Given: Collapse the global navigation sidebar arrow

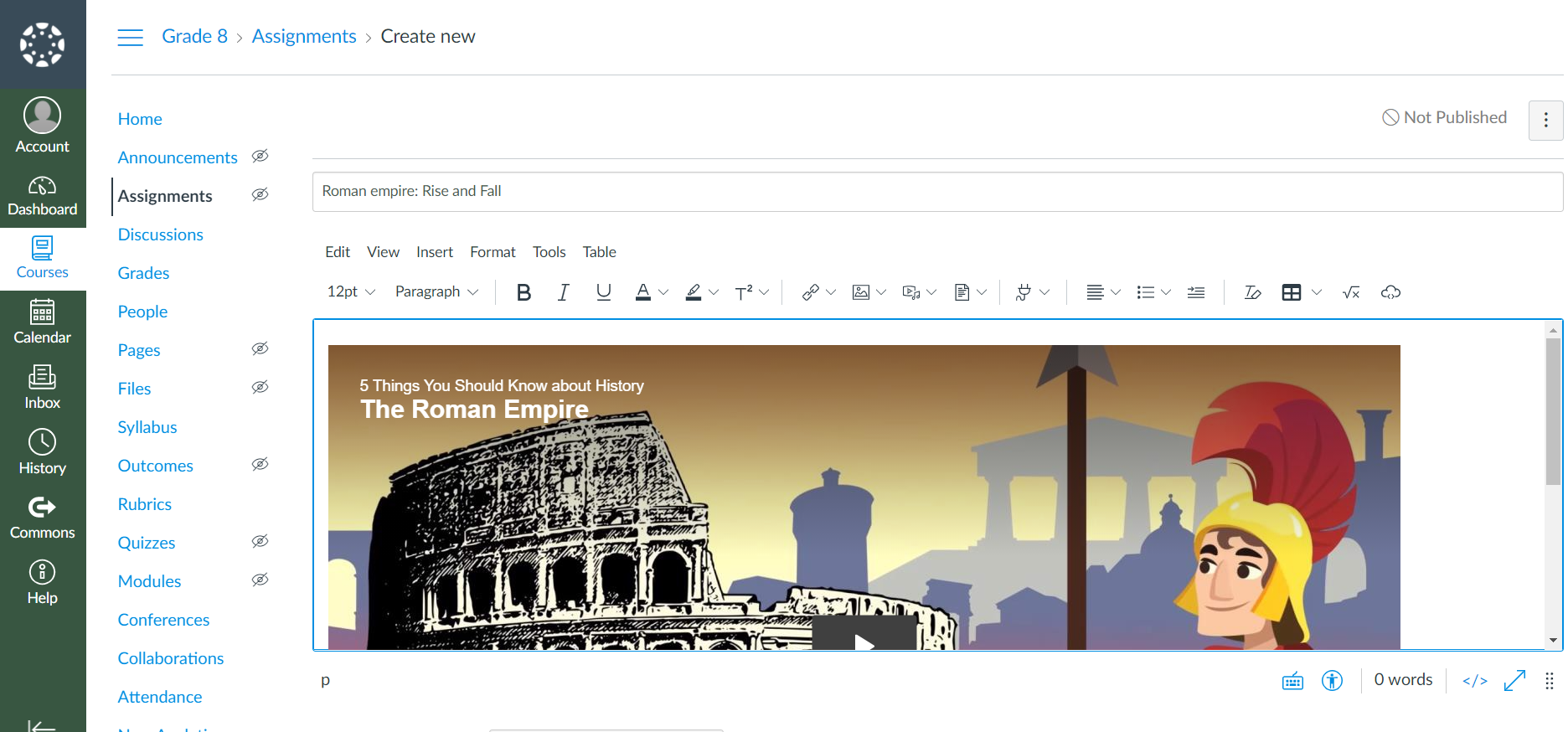Looking at the screenshot, I should (42, 725).
